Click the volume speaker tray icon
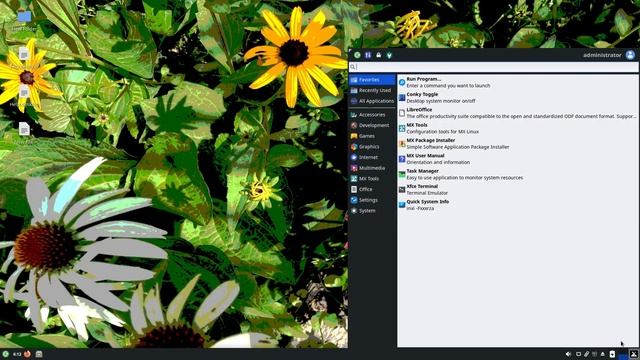The image size is (640, 360). tap(568, 354)
